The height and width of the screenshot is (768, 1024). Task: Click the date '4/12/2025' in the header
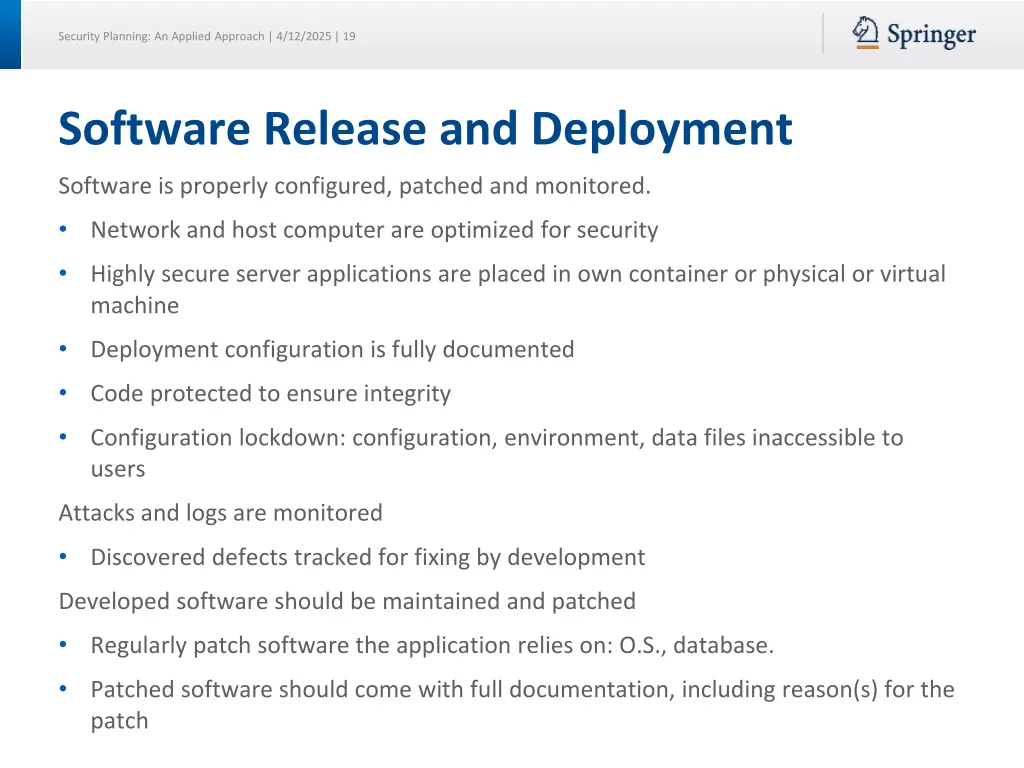point(304,37)
